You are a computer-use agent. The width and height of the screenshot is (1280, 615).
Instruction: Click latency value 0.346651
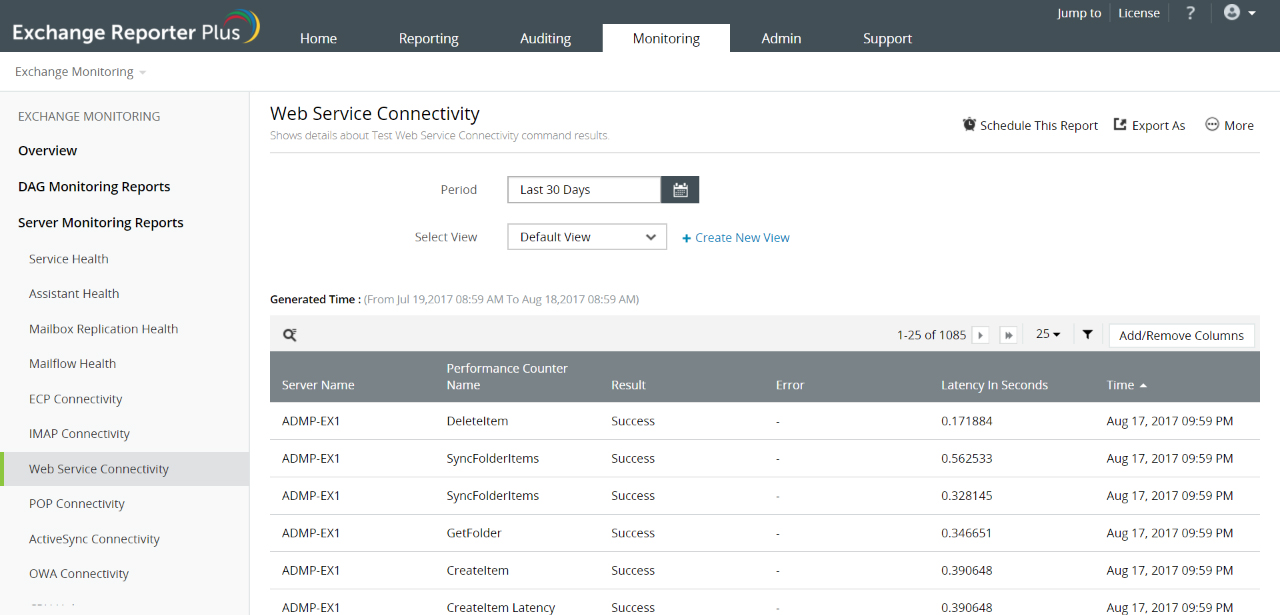967,533
